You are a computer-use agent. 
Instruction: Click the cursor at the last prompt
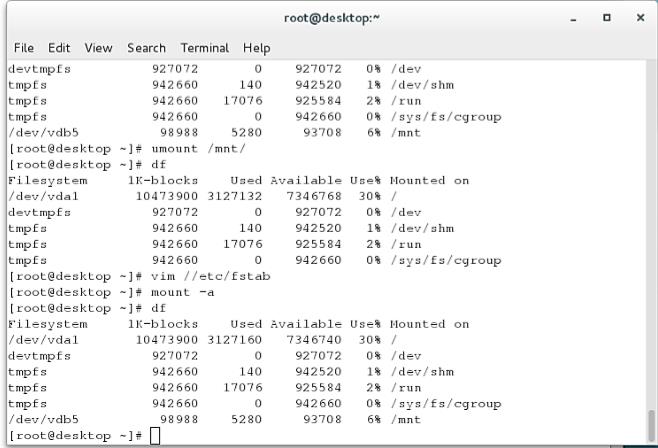point(155,436)
